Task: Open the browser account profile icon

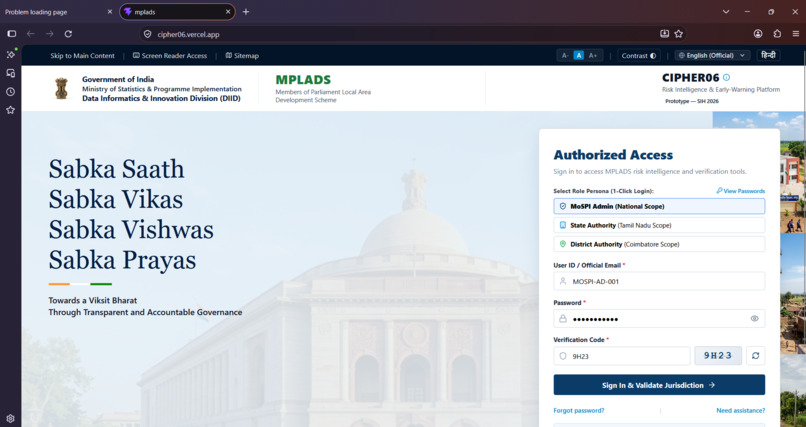Action: 758,34
